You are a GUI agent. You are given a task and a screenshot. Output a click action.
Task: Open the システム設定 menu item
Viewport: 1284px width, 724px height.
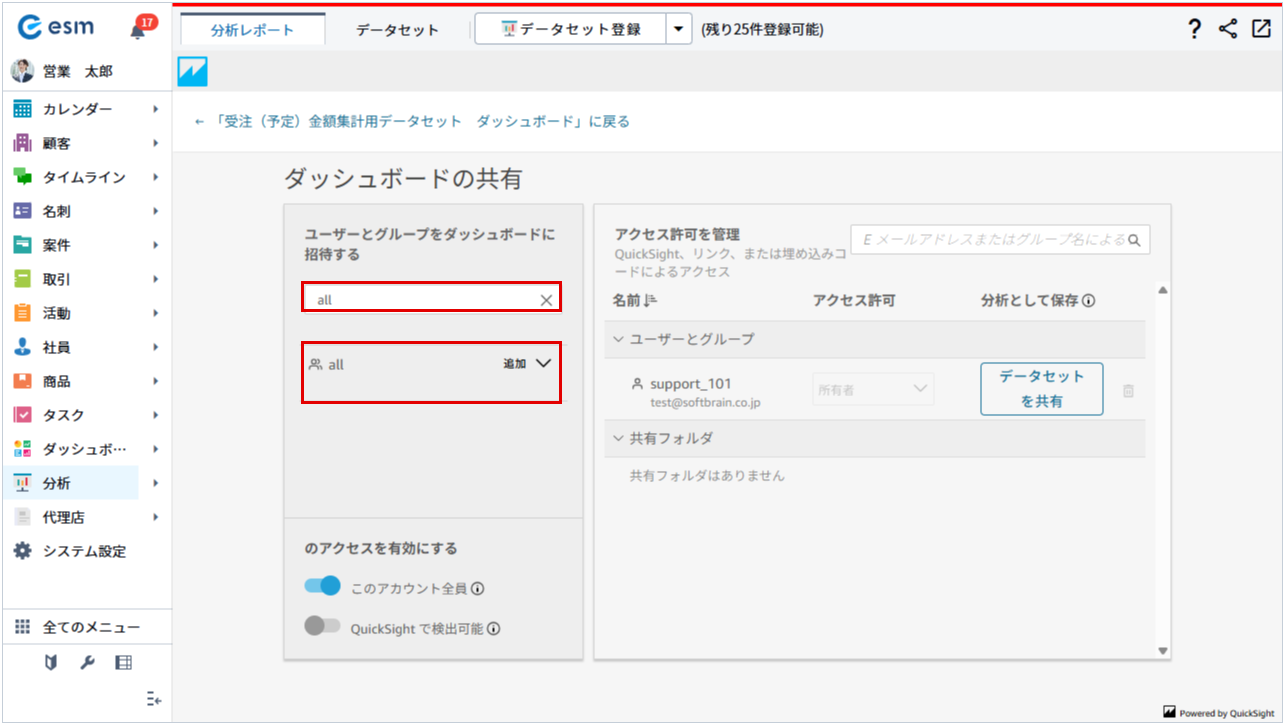tap(84, 551)
